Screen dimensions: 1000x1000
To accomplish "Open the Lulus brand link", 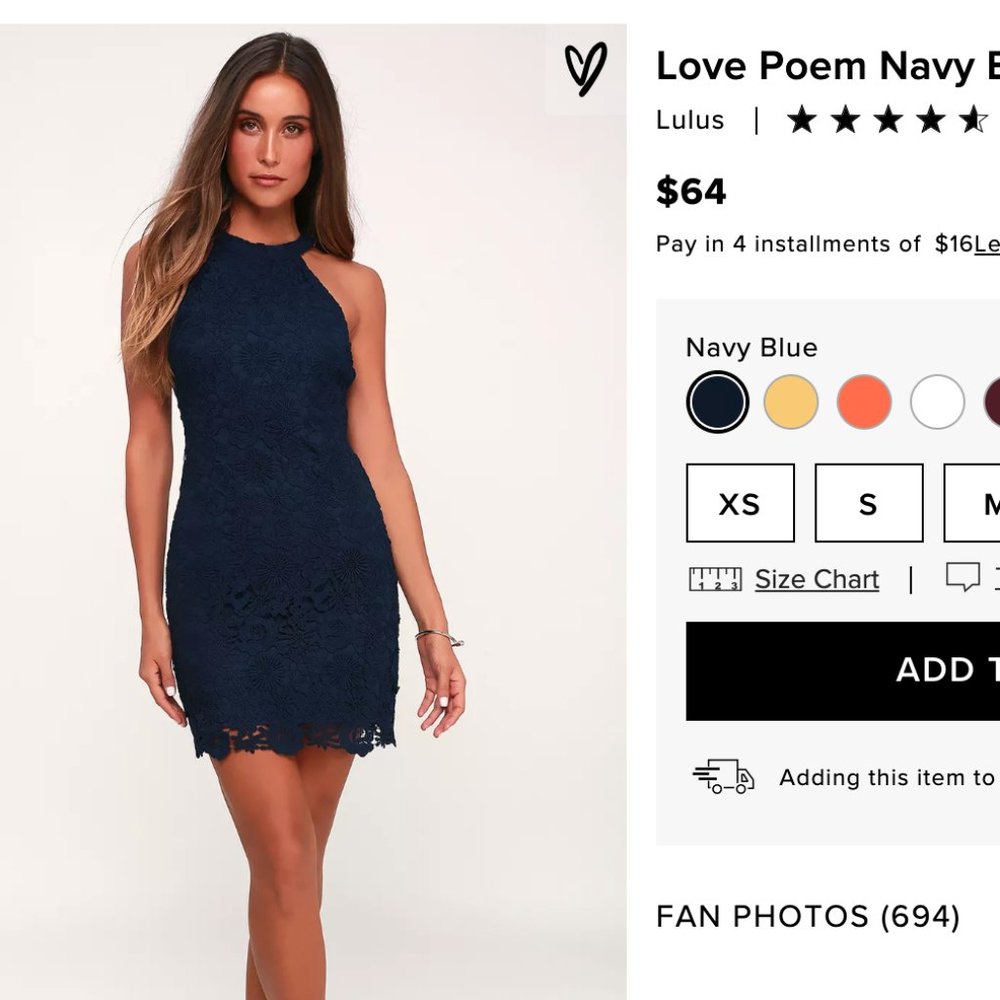I will [690, 120].
